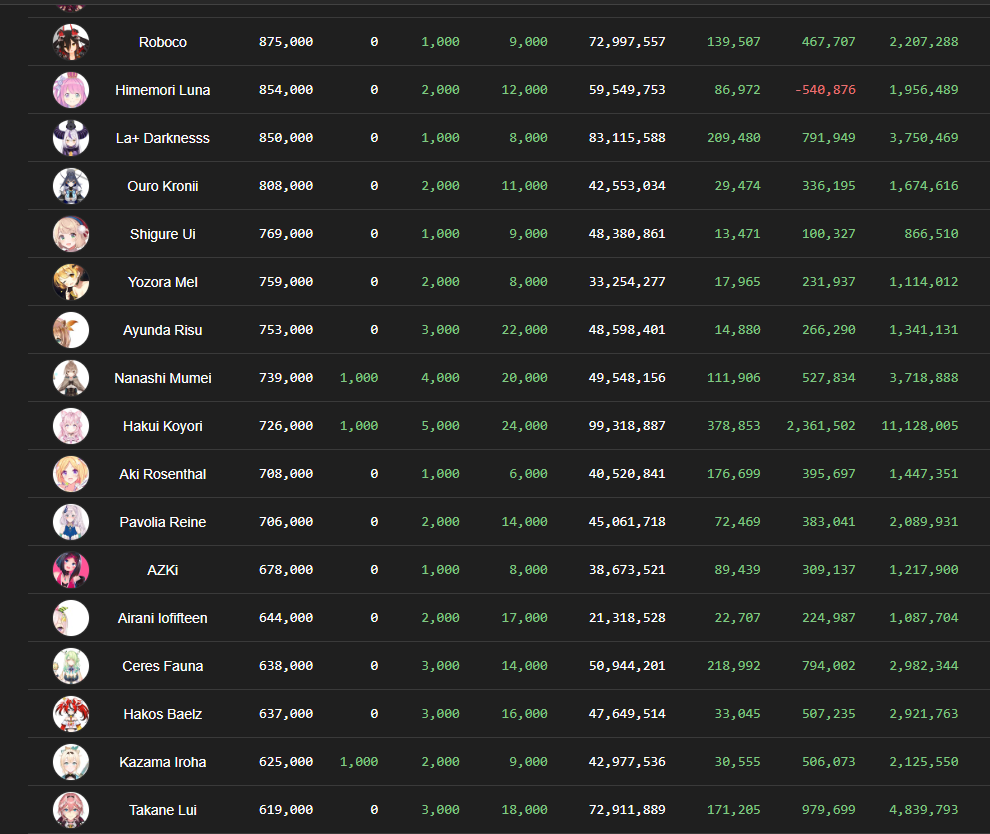Click Nanashi Mumei's avatar thumbnail

[71, 378]
